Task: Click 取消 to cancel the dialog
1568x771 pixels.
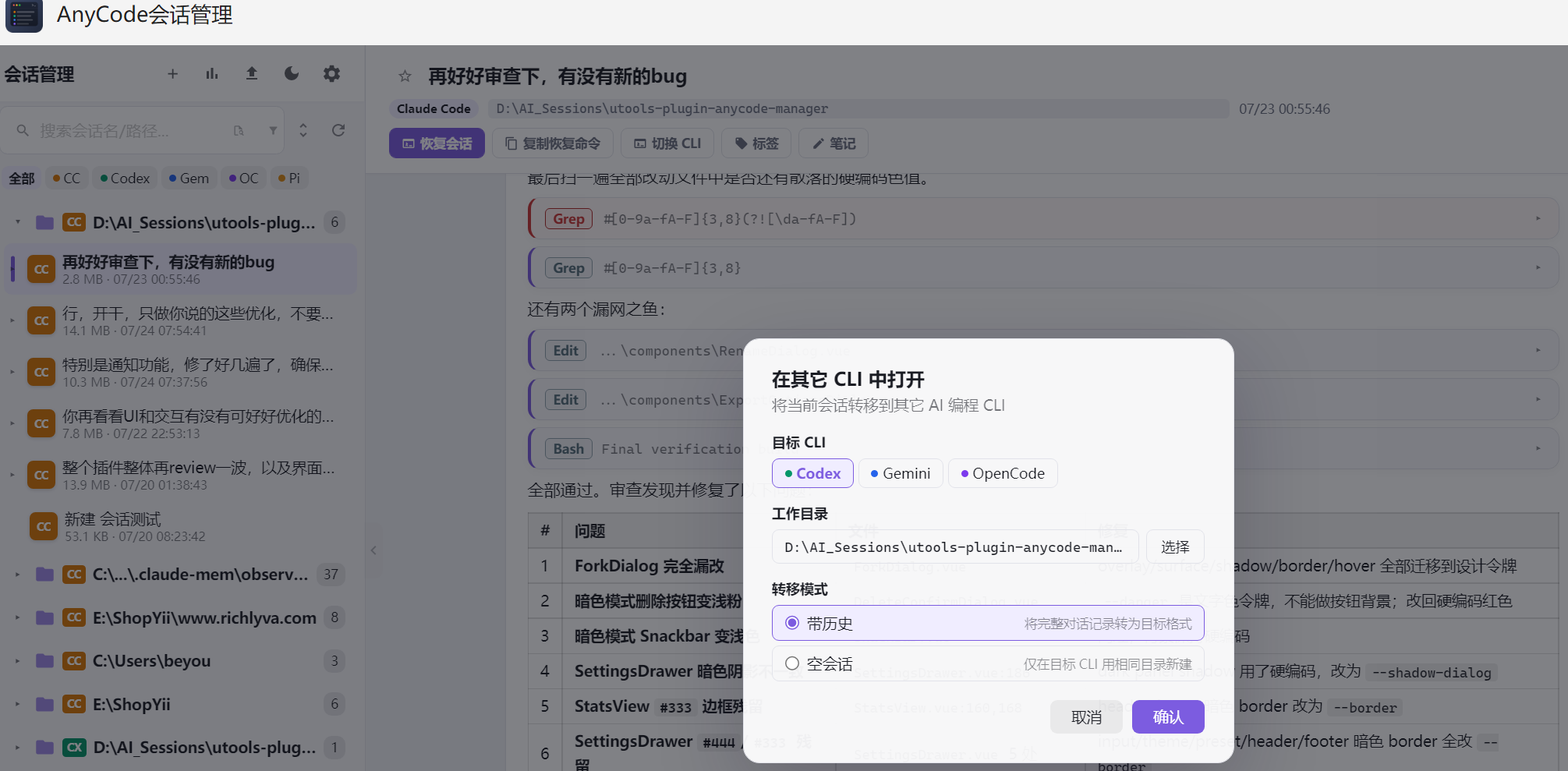Action: click(1086, 716)
